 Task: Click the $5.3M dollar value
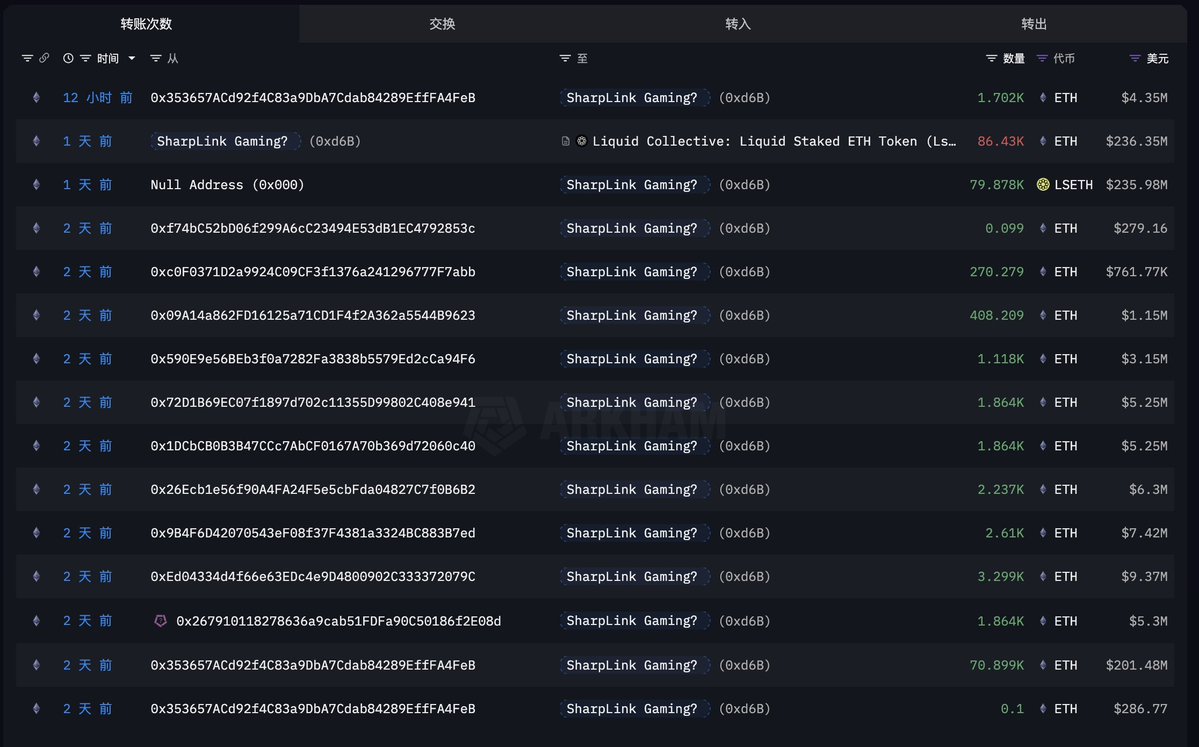pyautogui.click(x=1148, y=621)
